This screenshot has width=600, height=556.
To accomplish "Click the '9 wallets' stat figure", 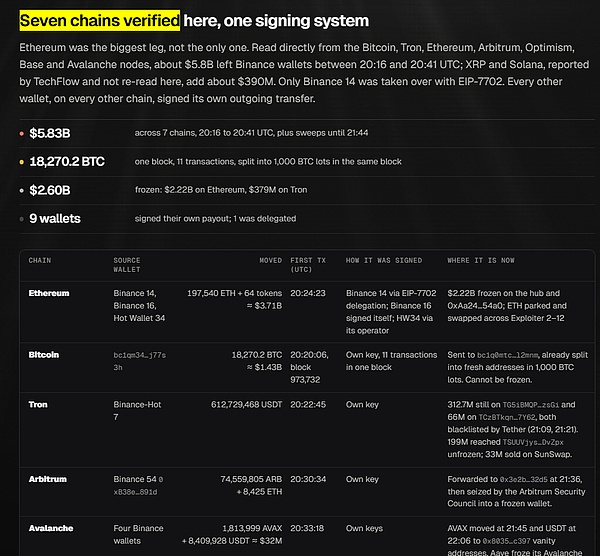I will click(55, 218).
